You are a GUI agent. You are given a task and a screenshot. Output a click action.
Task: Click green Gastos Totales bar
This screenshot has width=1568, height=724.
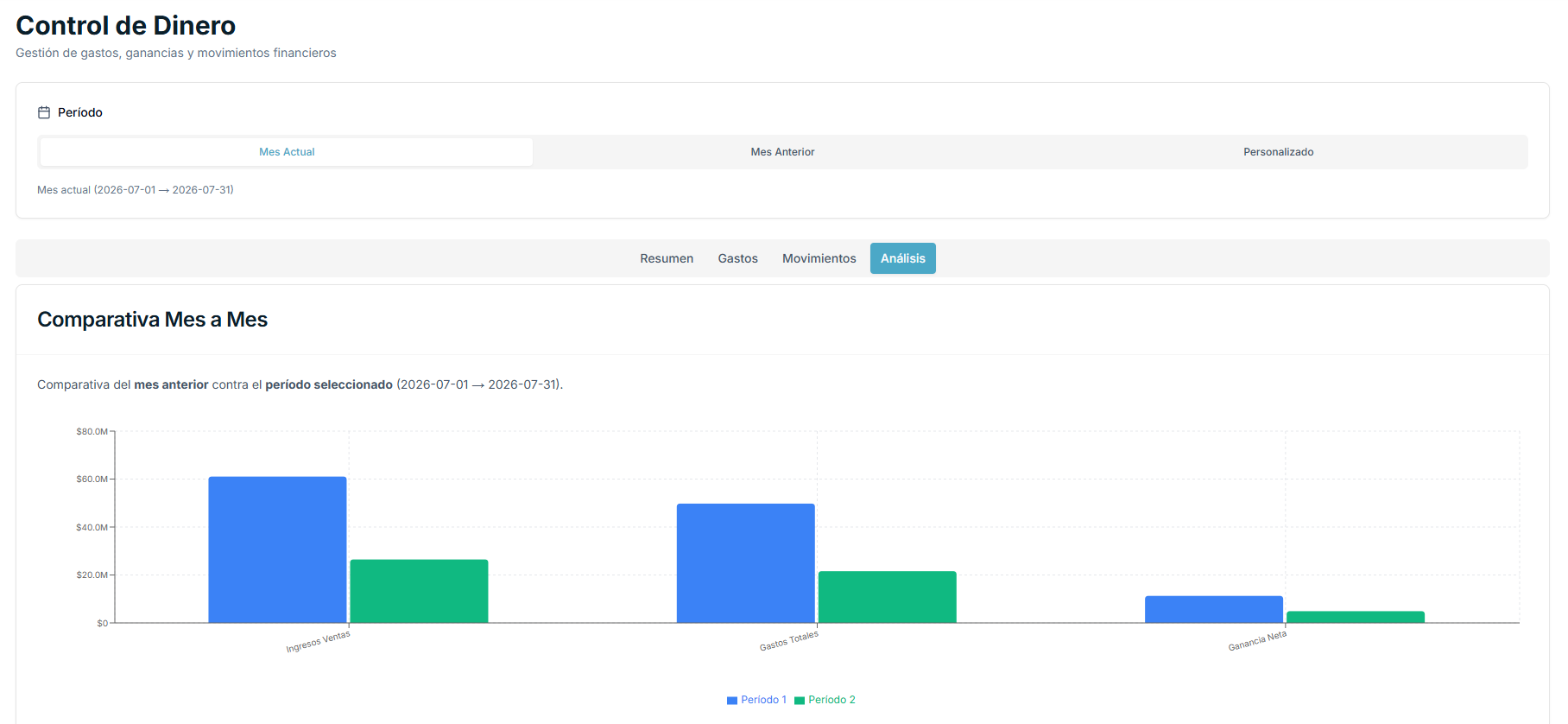click(x=887, y=597)
